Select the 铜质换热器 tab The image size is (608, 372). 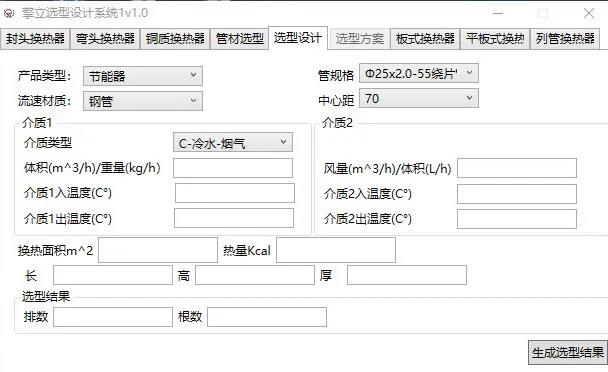pos(175,39)
